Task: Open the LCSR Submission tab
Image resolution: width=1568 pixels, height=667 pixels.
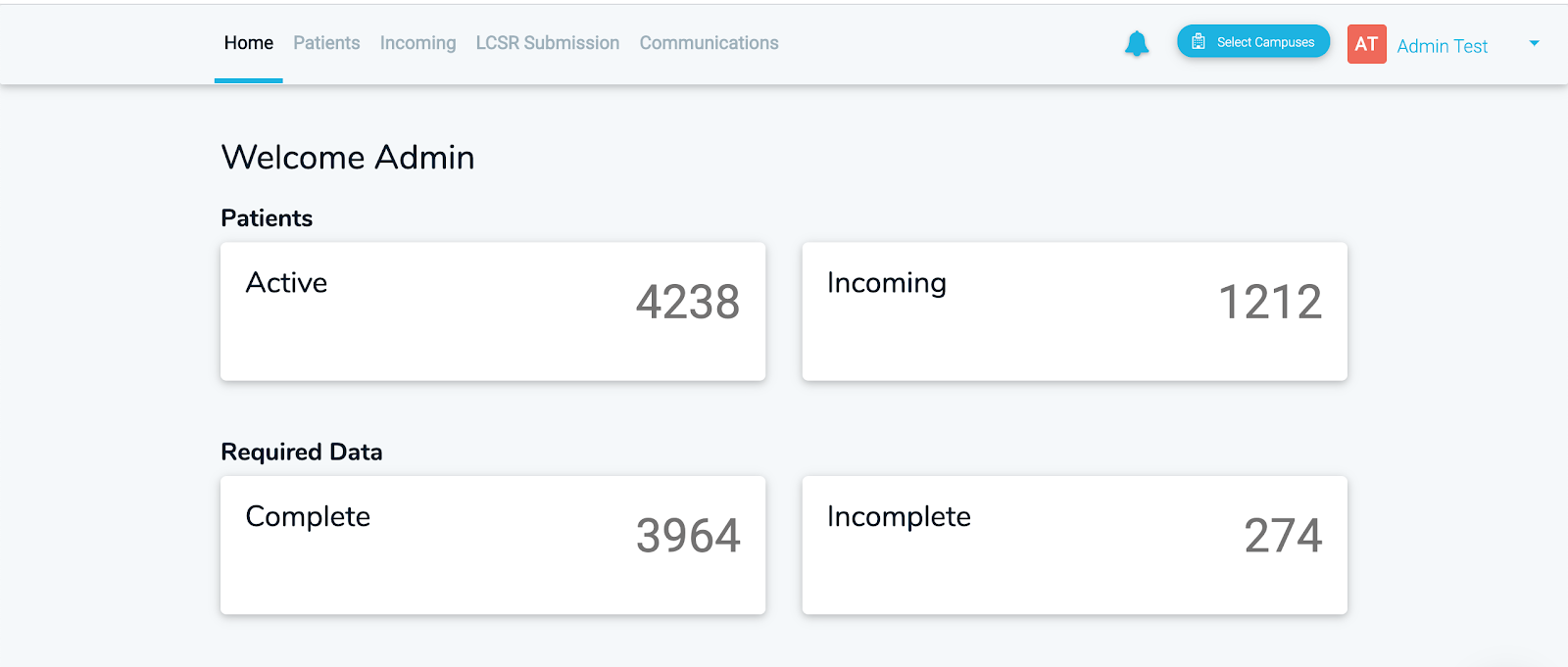Action: coord(548,43)
